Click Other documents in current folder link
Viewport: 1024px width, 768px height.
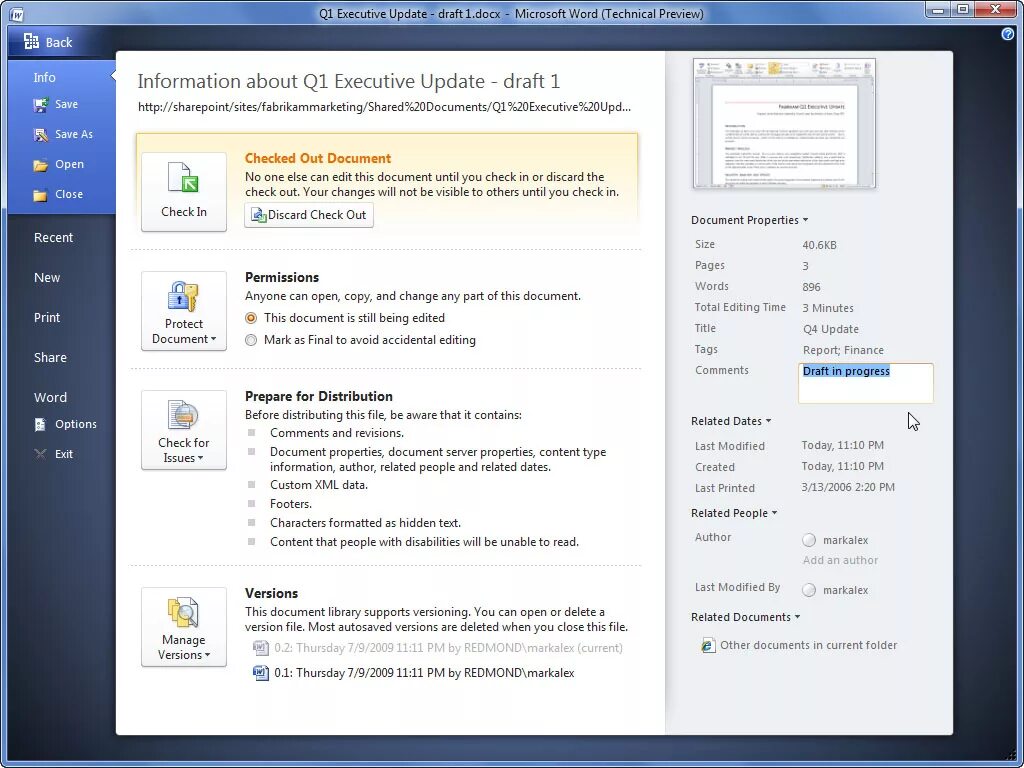(808, 645)
